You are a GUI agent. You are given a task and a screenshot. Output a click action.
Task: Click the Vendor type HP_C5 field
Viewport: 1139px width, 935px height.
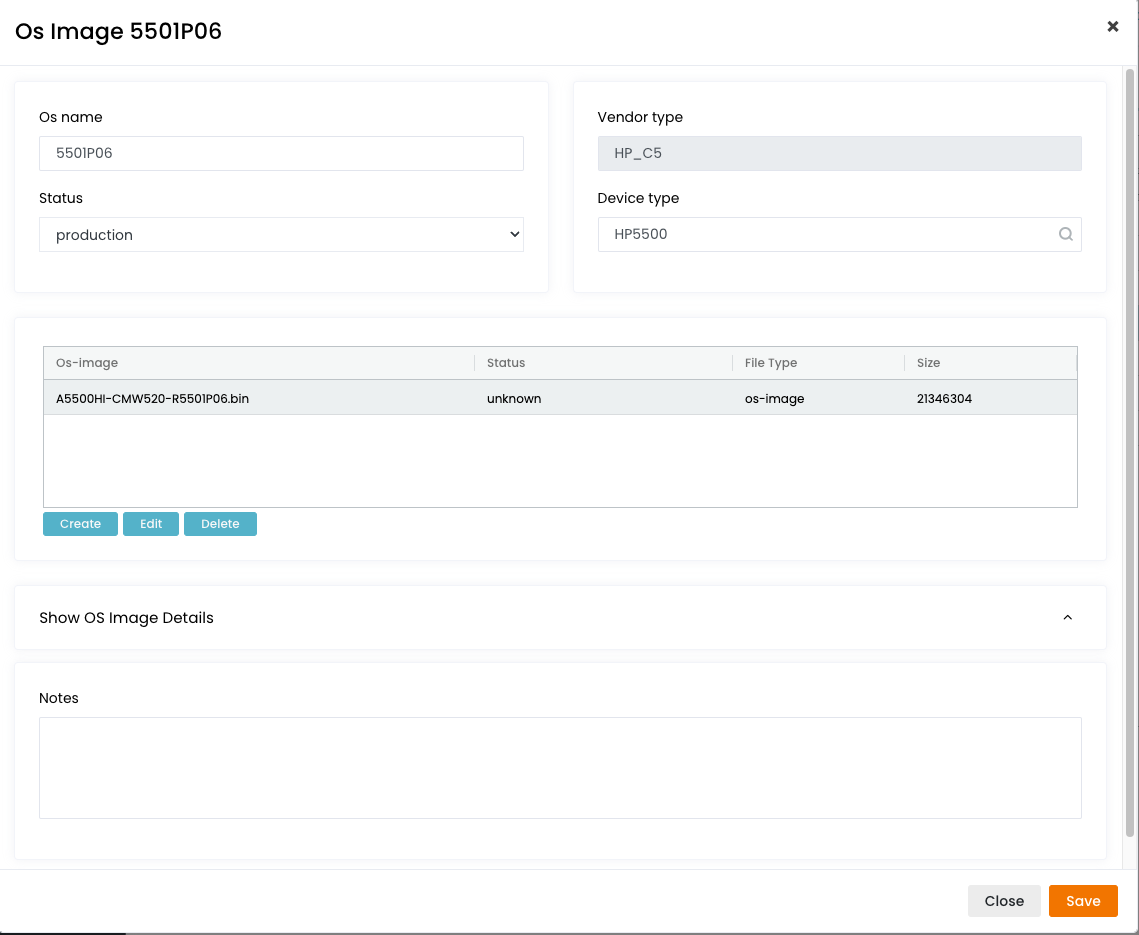click(x=839, y=153)
